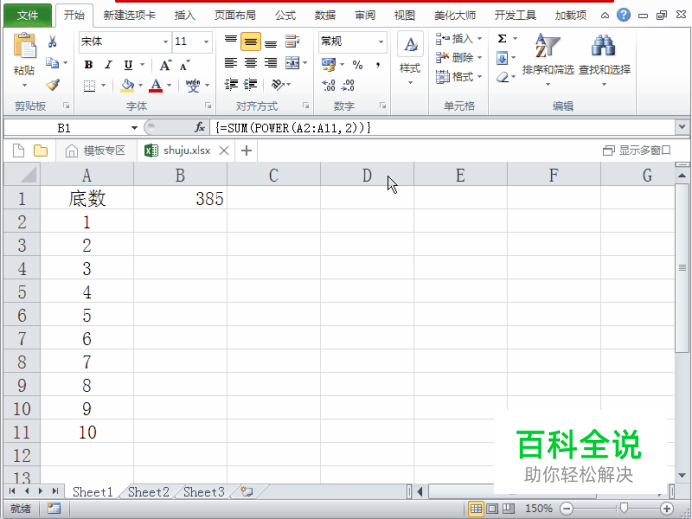Toggle Underline formatting
This screenshot has height=519, width=692.
pos(128,65)
